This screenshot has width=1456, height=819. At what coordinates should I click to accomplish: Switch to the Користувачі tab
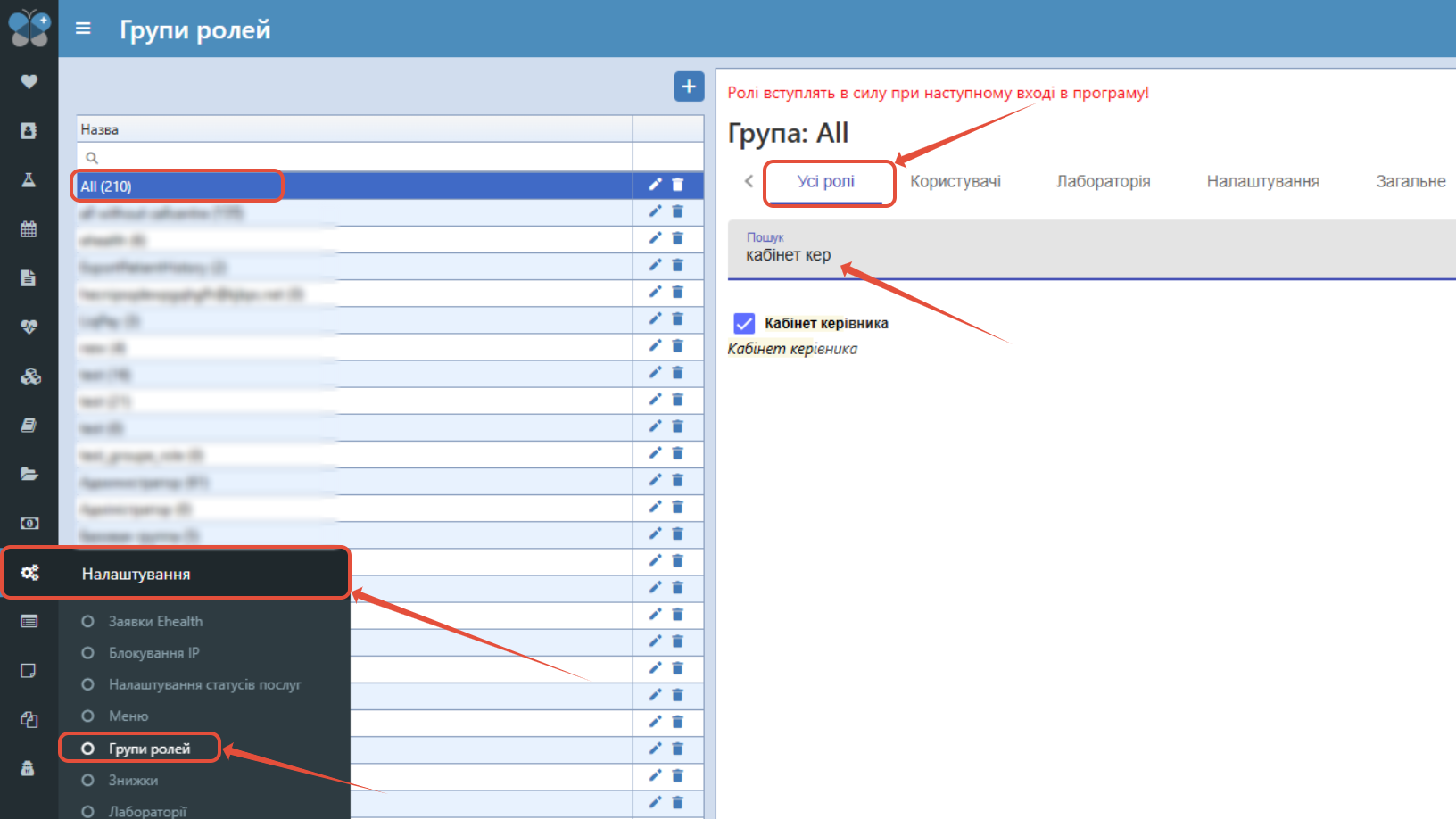tap(955, 182)
